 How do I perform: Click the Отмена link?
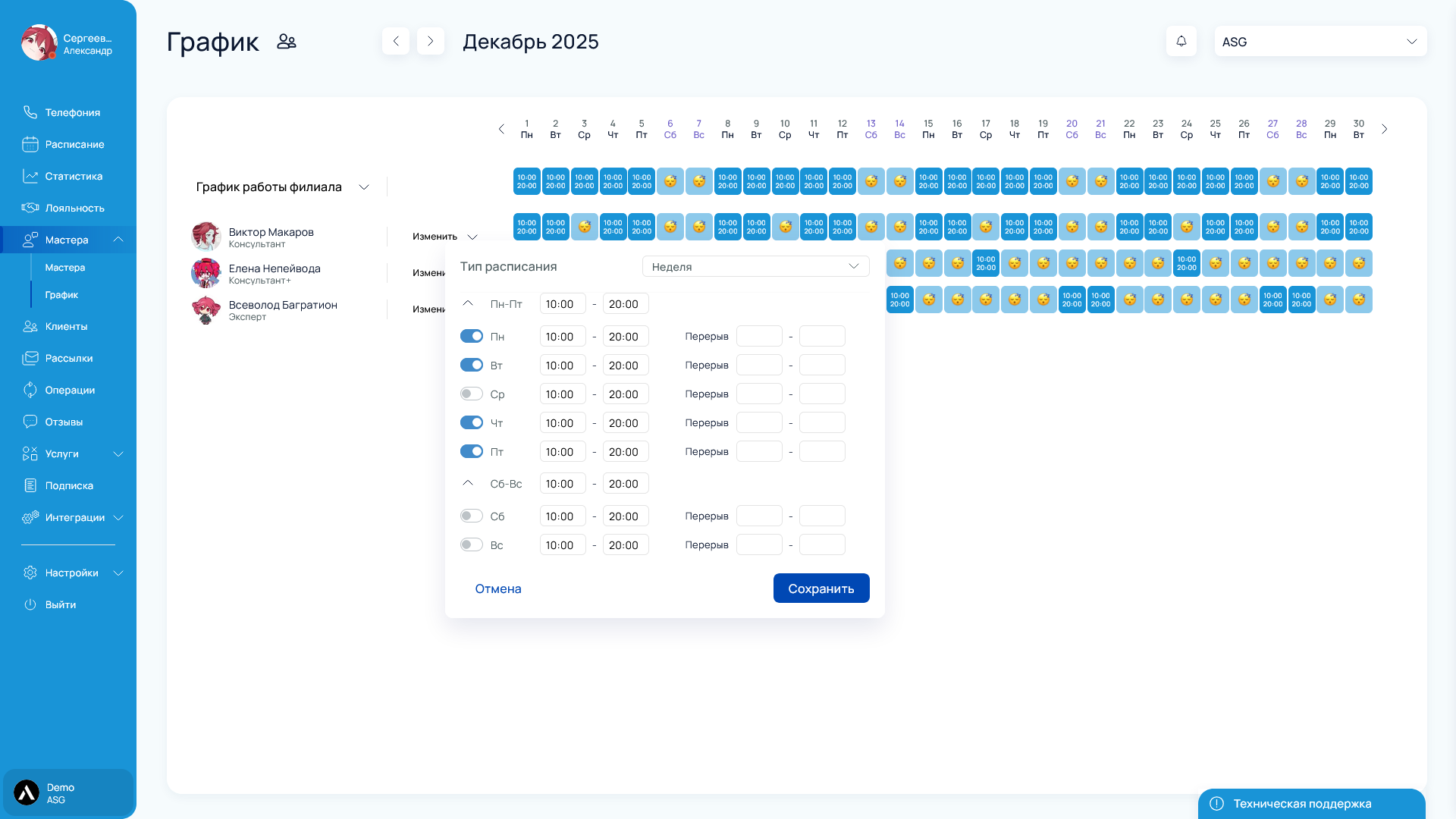point(497,588)
